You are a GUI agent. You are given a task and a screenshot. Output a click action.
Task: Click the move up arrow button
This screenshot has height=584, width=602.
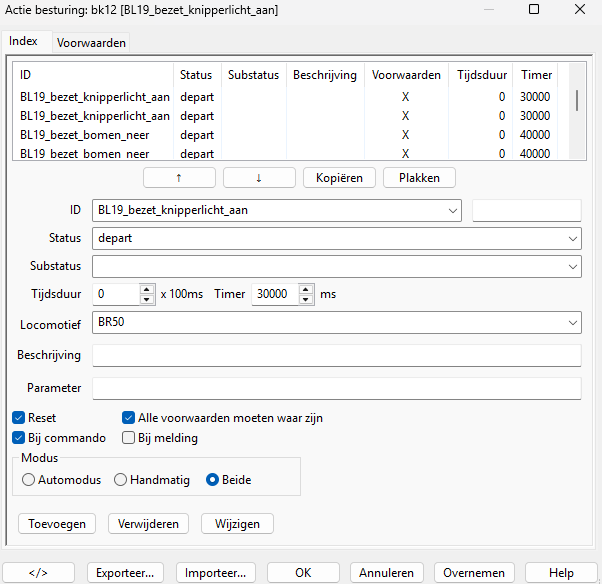179,177
